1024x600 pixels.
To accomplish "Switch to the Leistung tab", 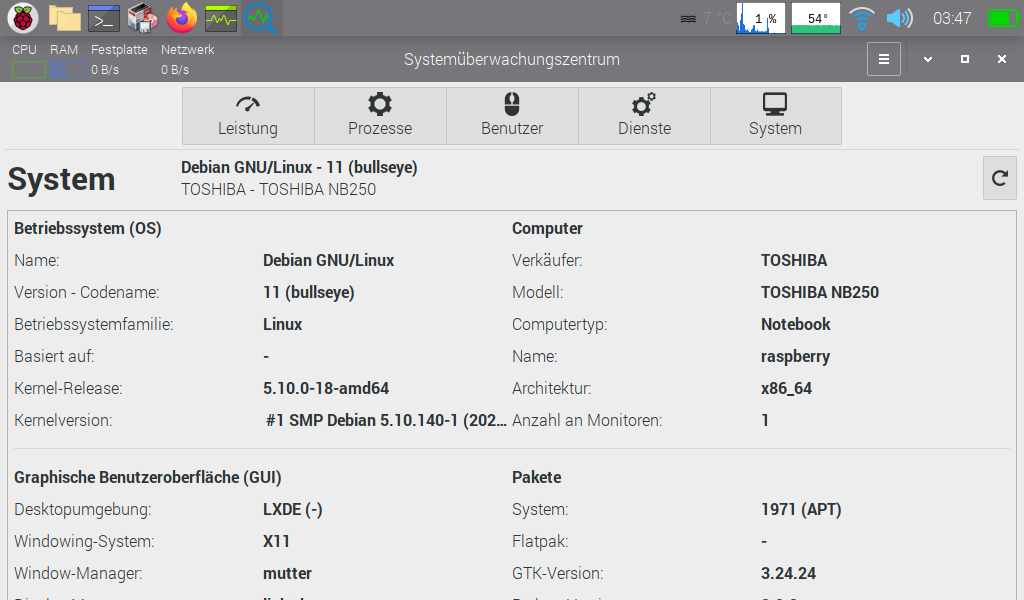I will click(x=248, y=116).
